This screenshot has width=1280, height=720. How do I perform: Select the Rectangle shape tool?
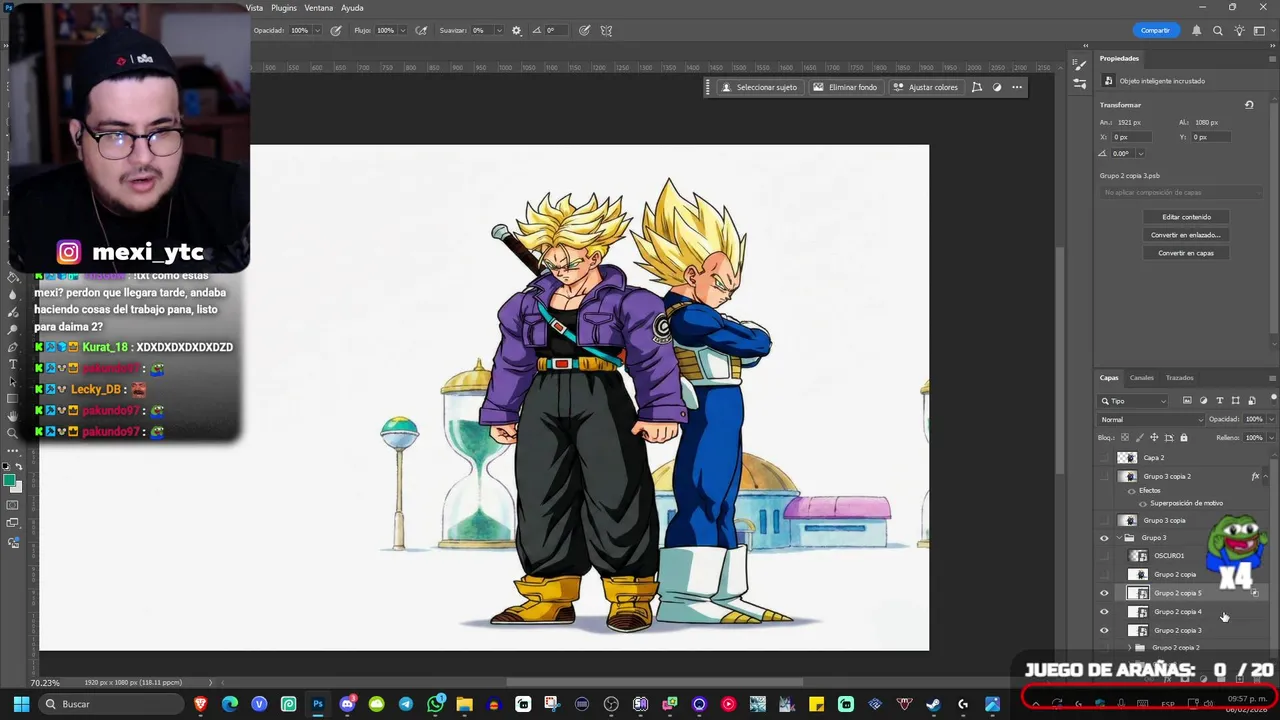[12, 399]
